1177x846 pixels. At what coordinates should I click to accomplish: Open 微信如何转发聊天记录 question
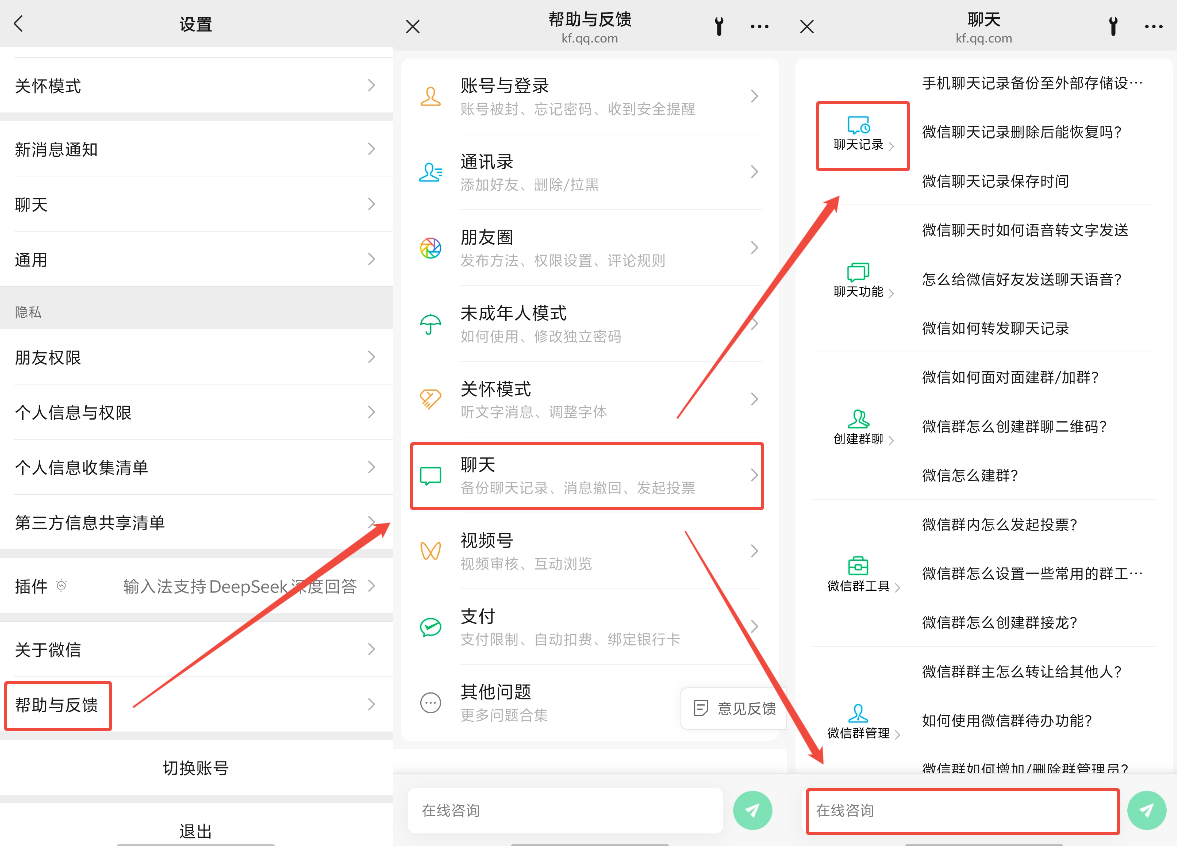(x=995, y=328)
